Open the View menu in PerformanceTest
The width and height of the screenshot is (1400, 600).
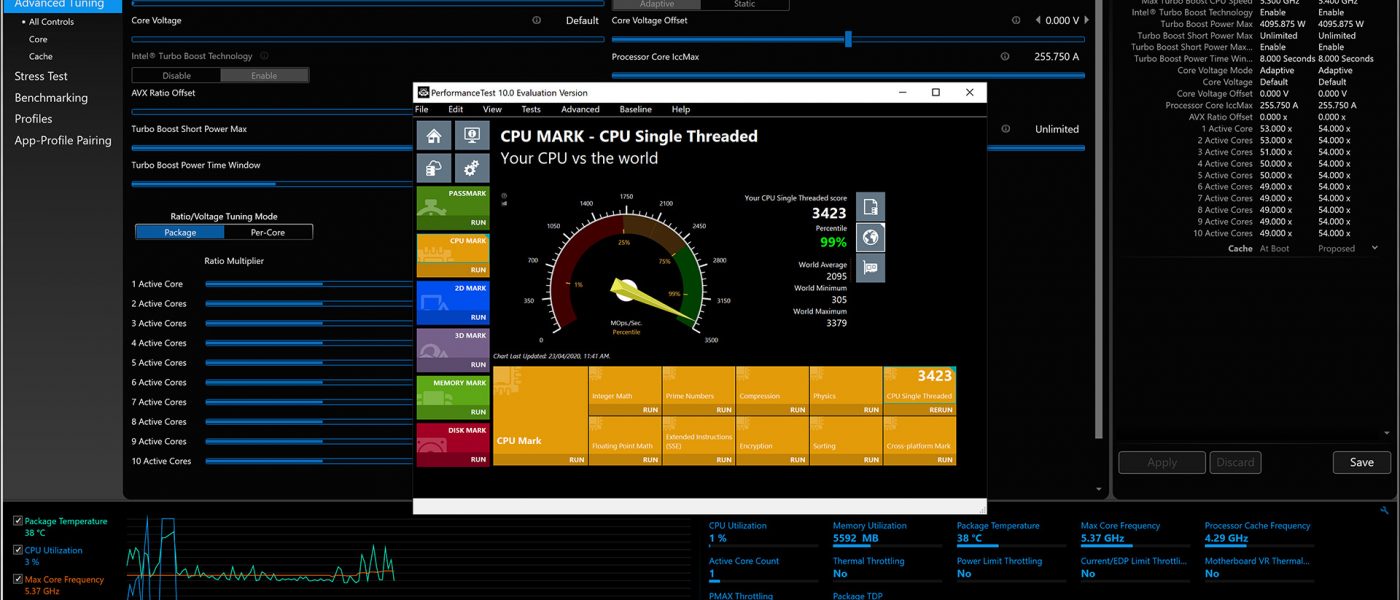pos(492,109)
